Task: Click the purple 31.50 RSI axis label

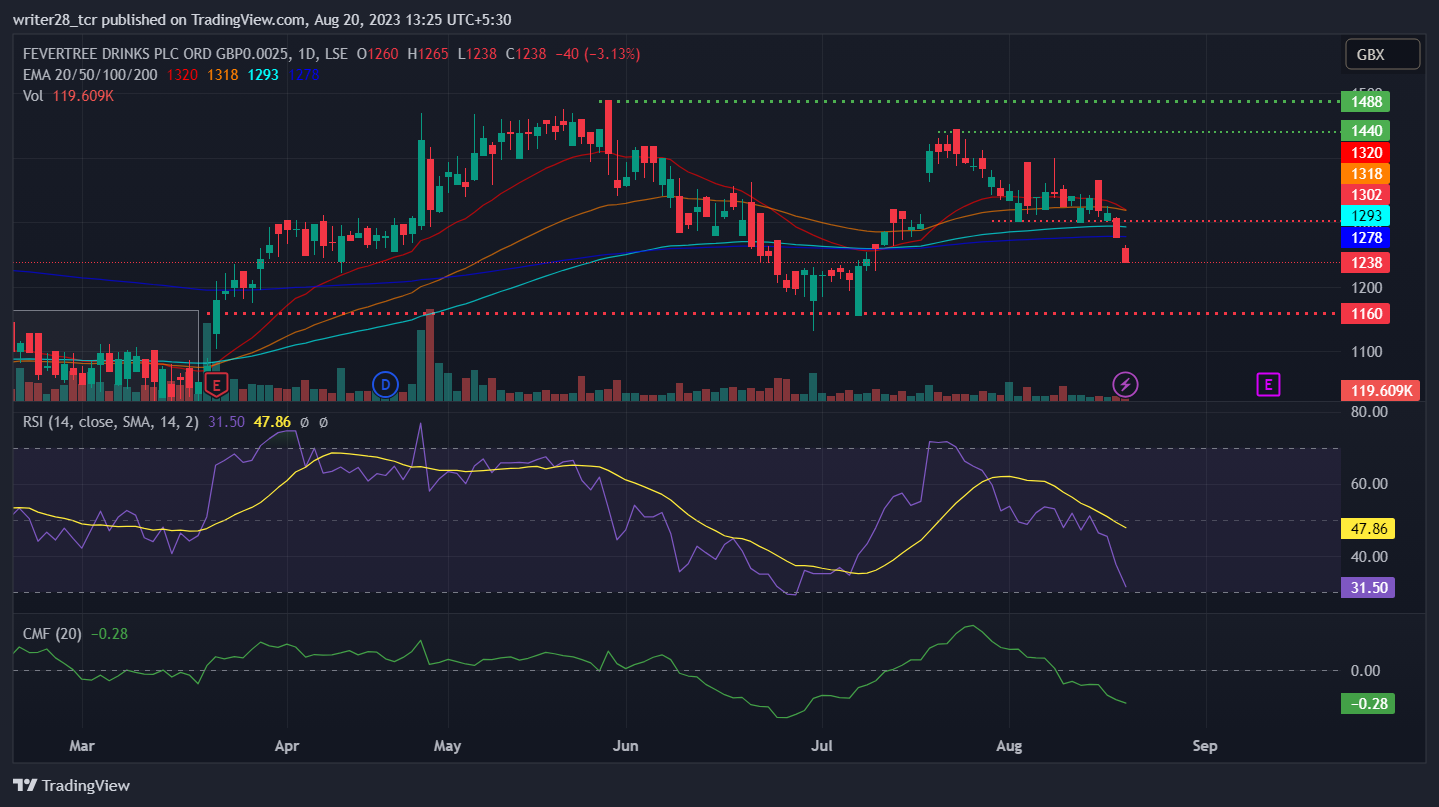Action: 1368,587
